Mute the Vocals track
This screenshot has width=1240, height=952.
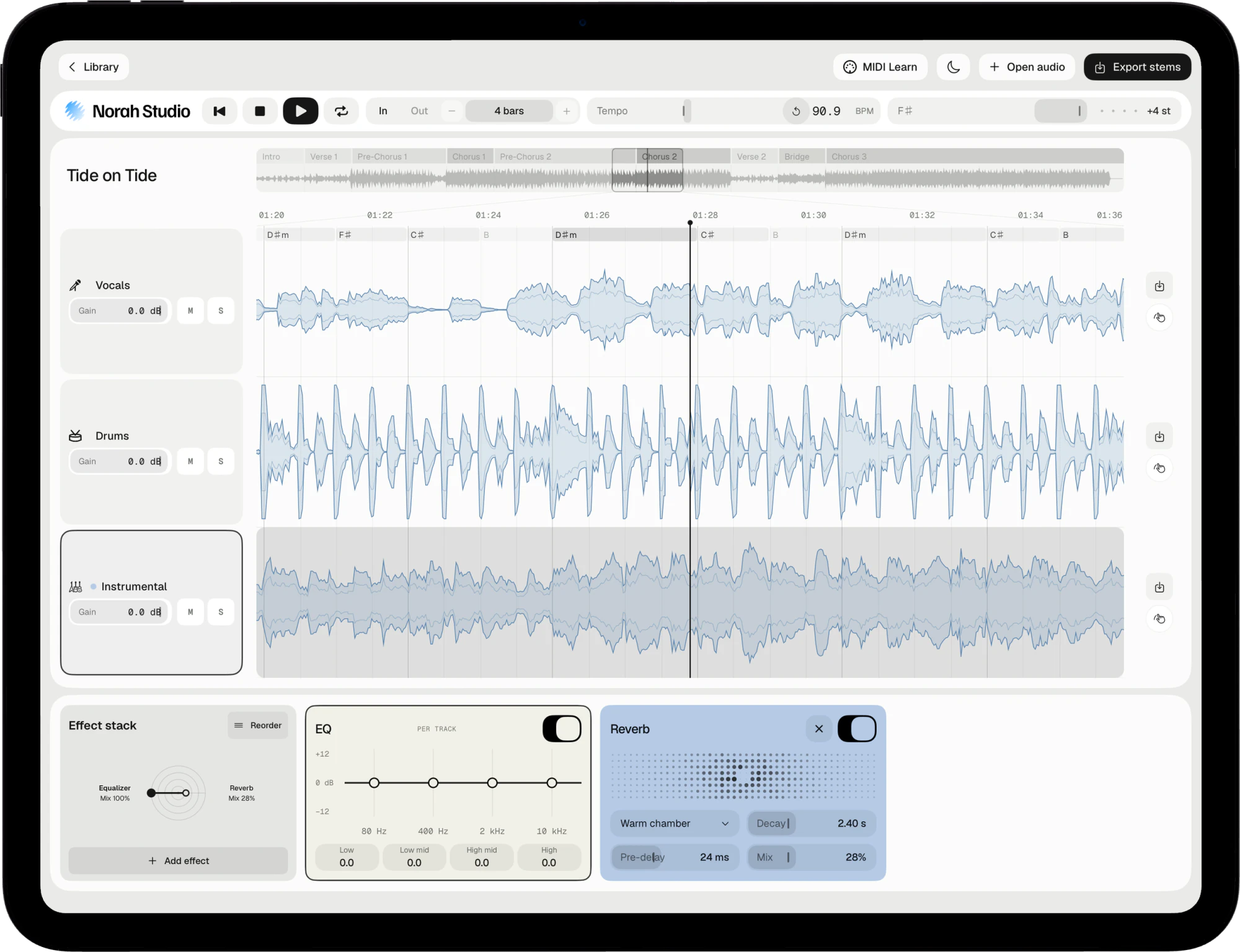190,311
